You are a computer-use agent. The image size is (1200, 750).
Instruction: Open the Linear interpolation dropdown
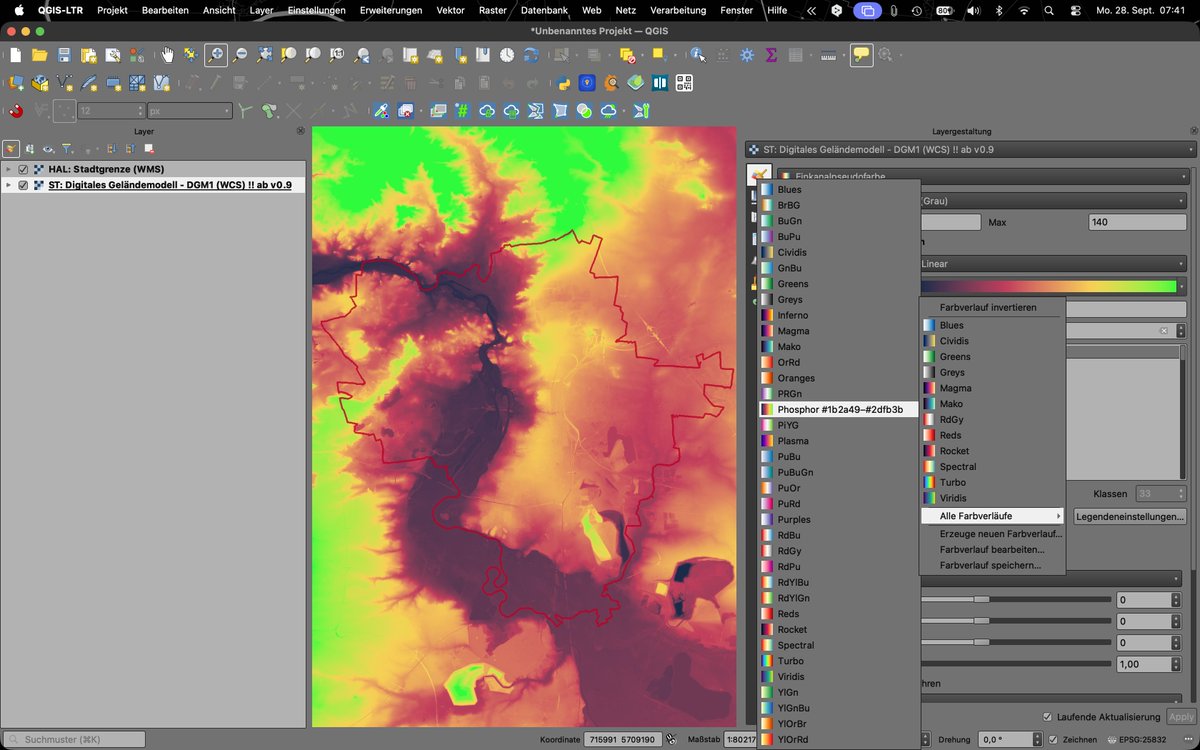point(1052,264)
